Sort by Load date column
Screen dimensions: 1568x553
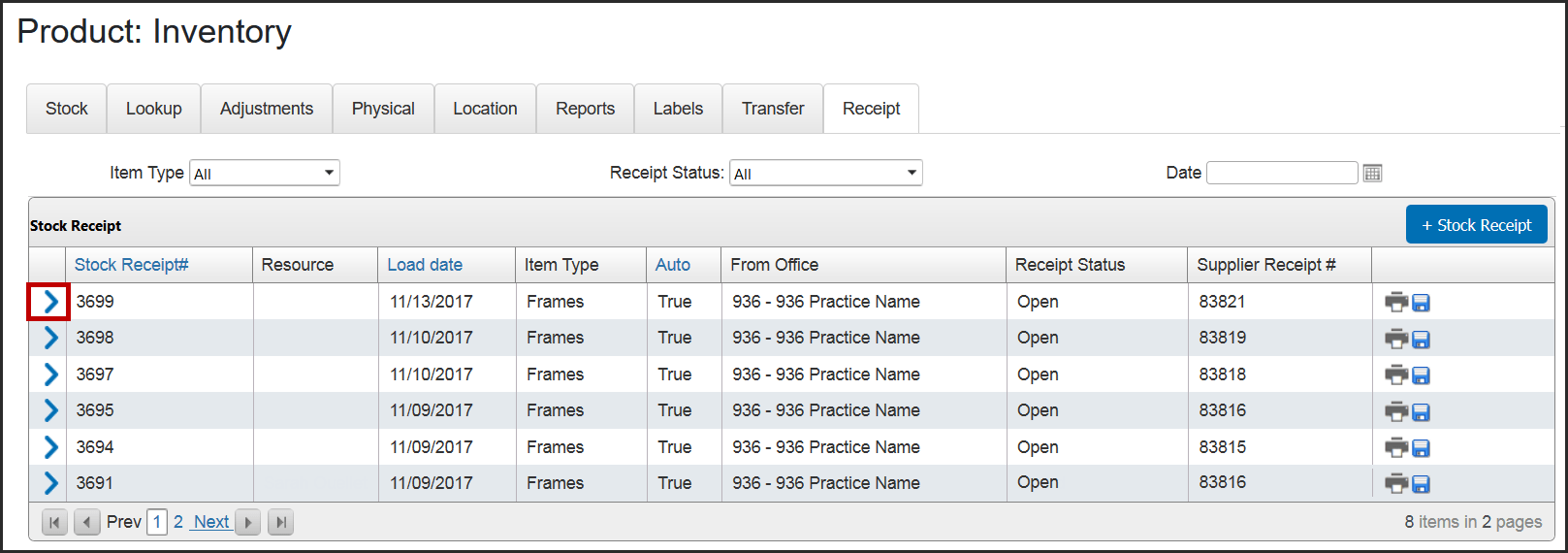(425, 265)
